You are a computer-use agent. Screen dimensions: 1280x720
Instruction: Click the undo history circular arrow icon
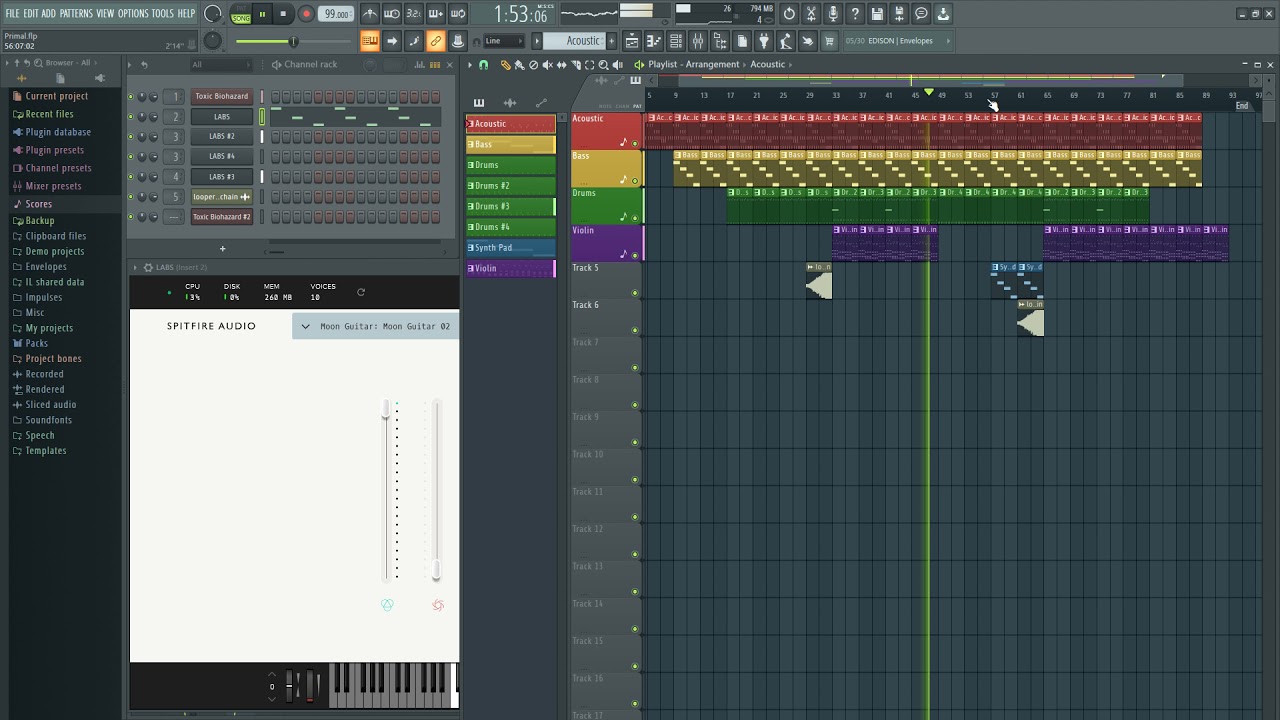click(789, 14)
